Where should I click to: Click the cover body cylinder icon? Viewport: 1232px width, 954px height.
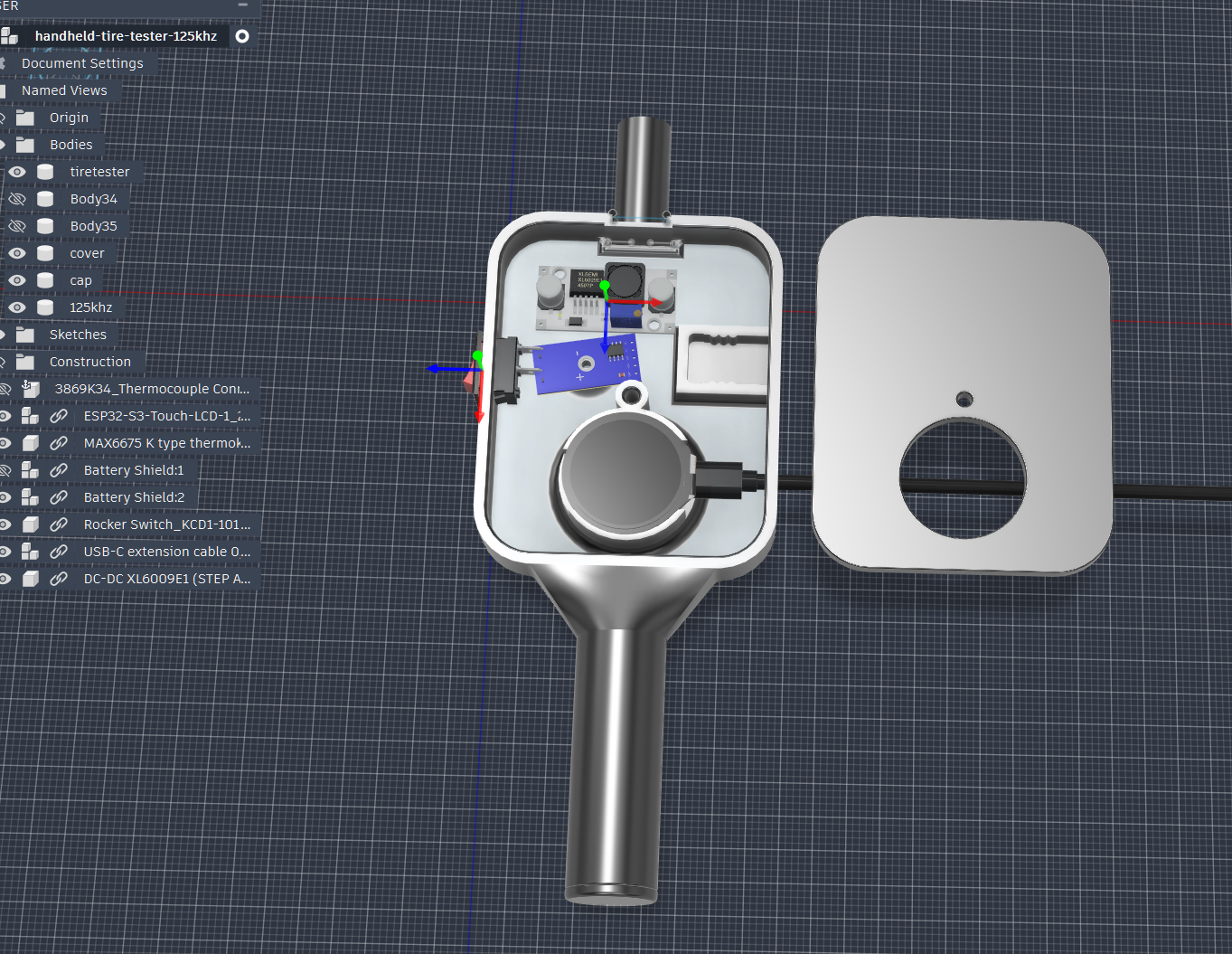(45, 253)
